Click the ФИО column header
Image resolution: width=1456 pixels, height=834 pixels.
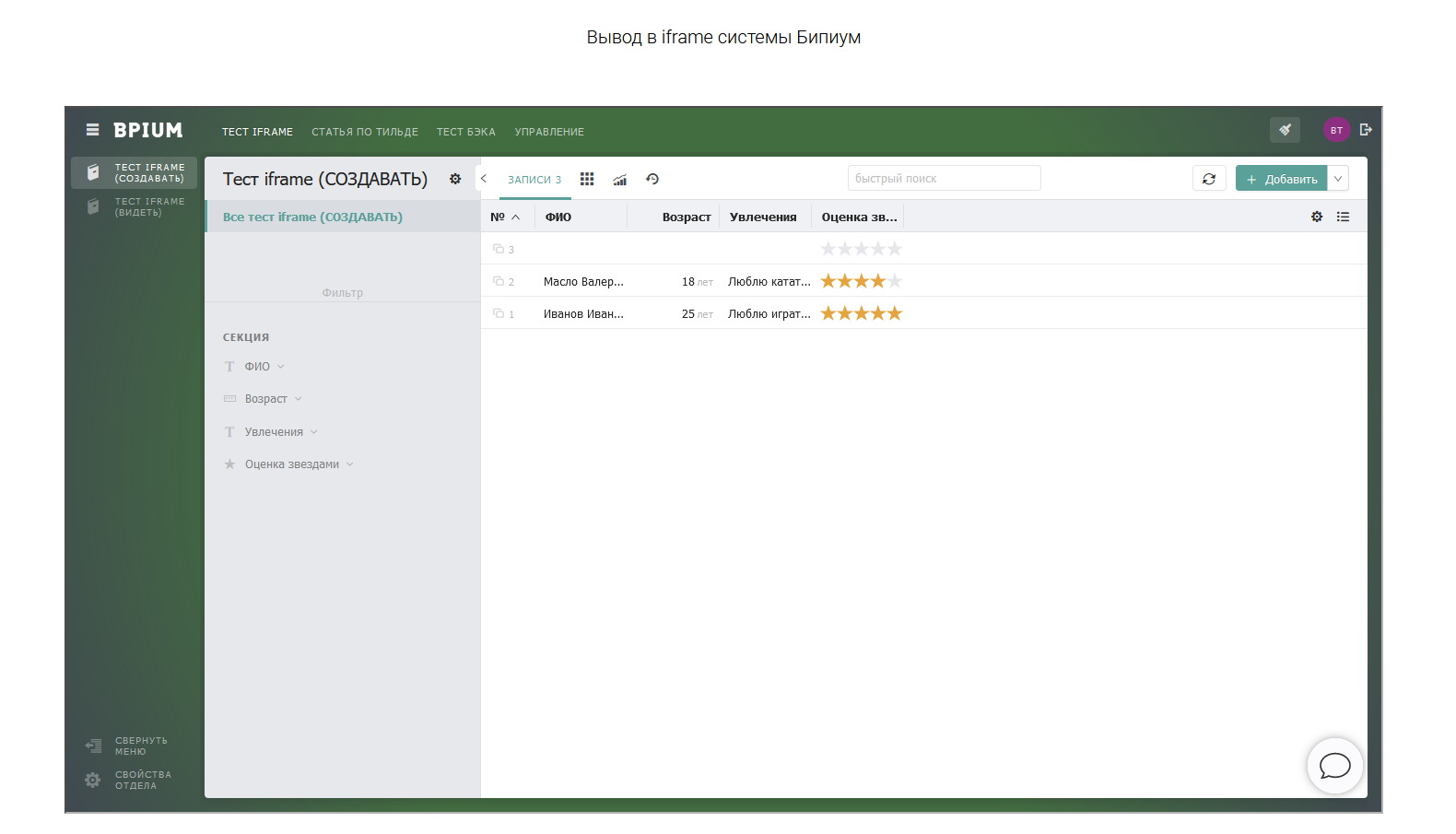click(558, 217)
